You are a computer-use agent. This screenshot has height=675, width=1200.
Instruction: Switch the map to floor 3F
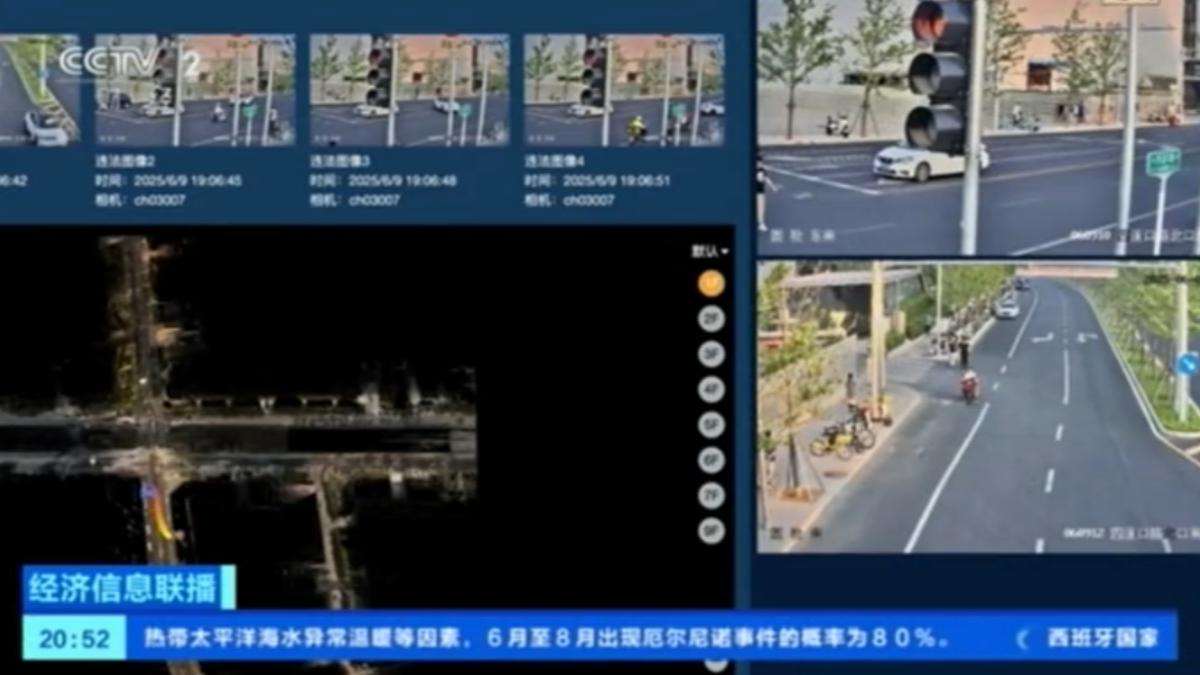[711, 354]
